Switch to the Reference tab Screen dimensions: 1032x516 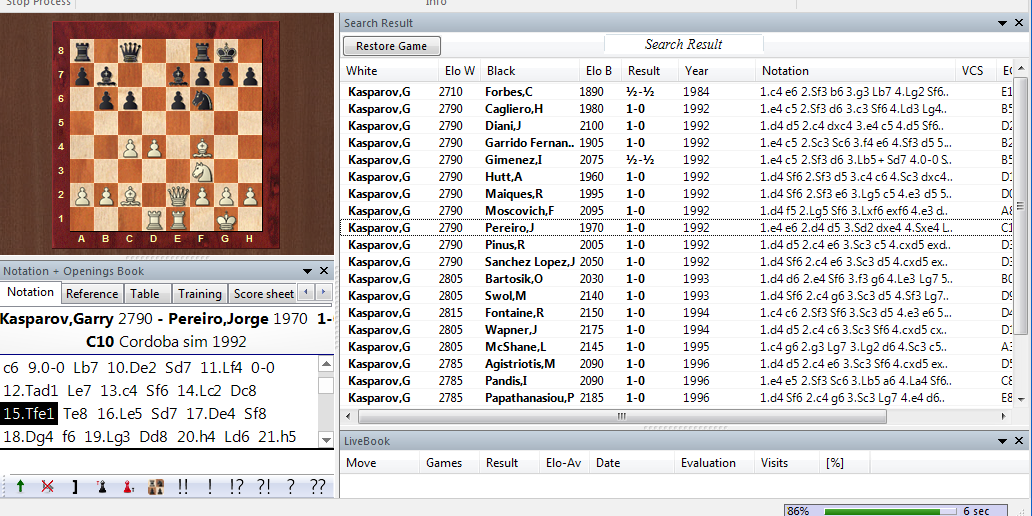coord(92,294)
